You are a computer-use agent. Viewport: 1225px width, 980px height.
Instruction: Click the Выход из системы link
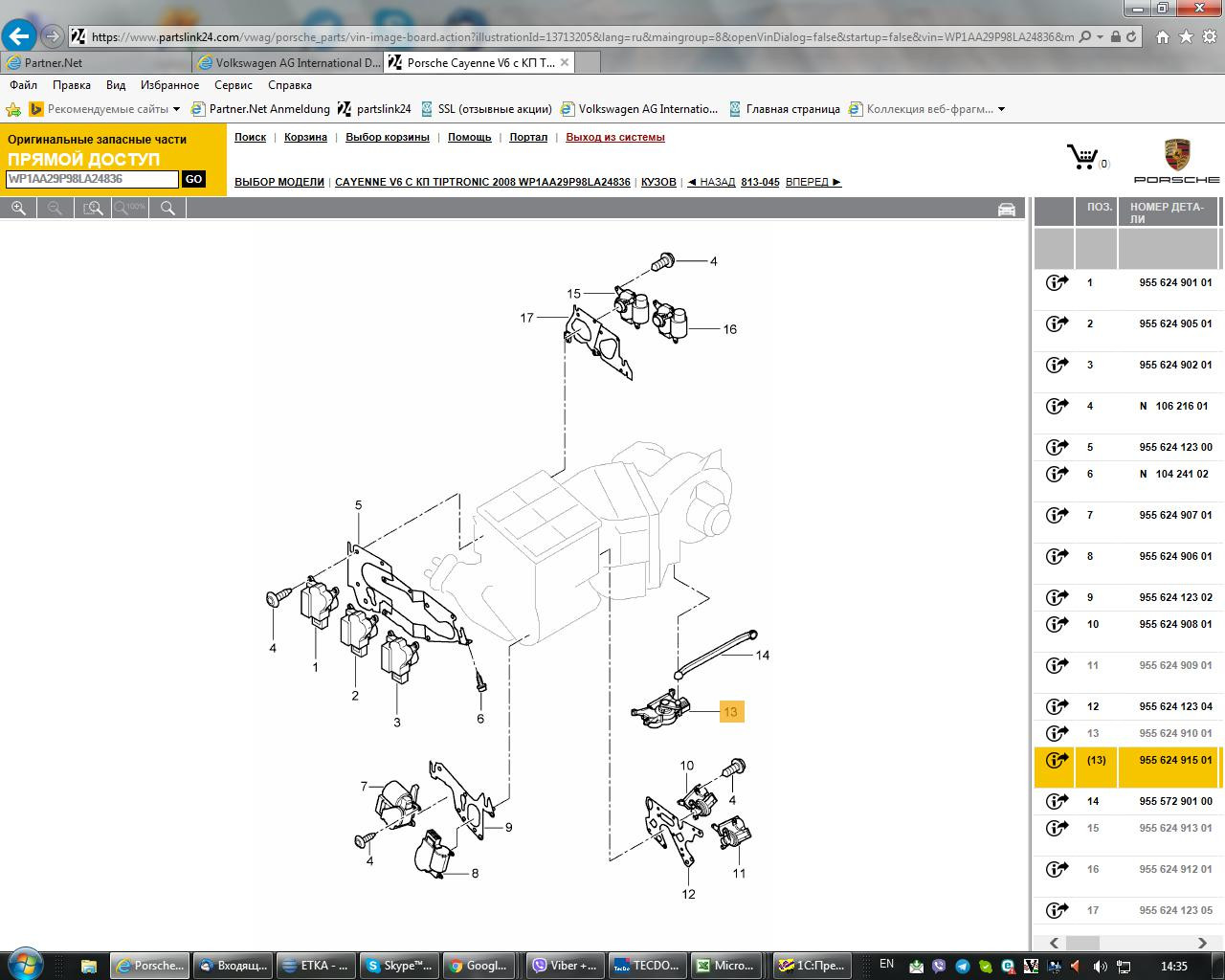[614, 137]
